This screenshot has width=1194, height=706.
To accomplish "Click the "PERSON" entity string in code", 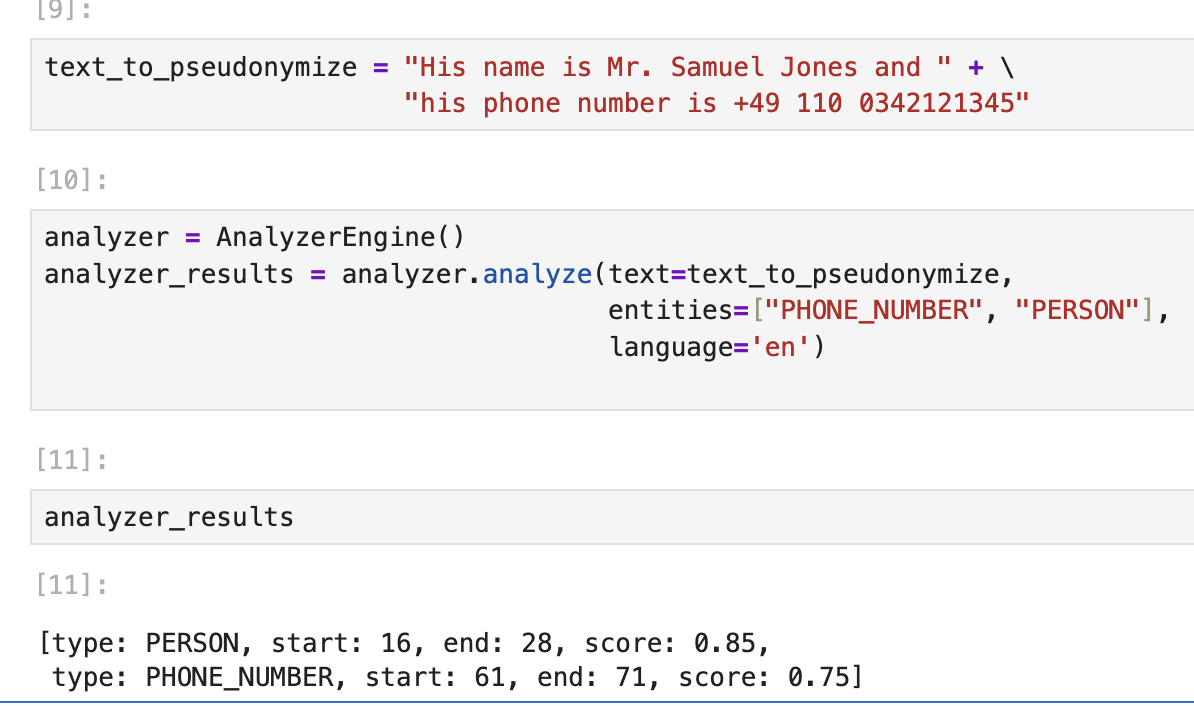I will (1077, 311).
